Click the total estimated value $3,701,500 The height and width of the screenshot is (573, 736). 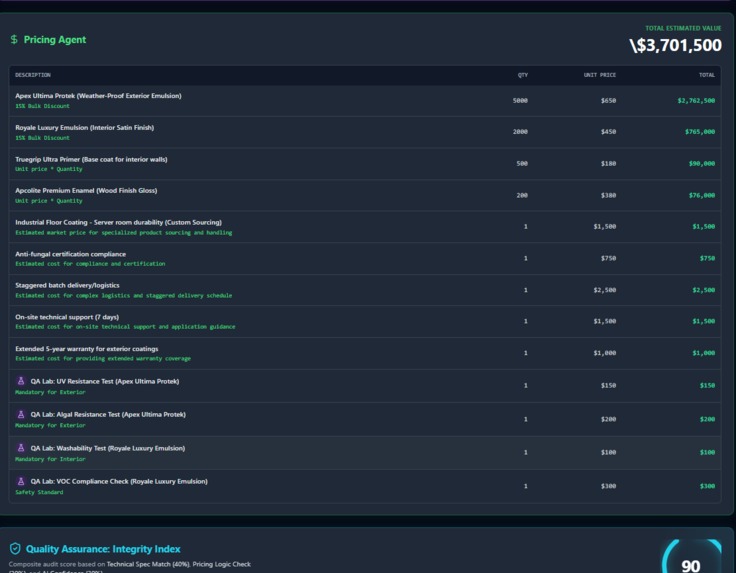click(675, 45)
